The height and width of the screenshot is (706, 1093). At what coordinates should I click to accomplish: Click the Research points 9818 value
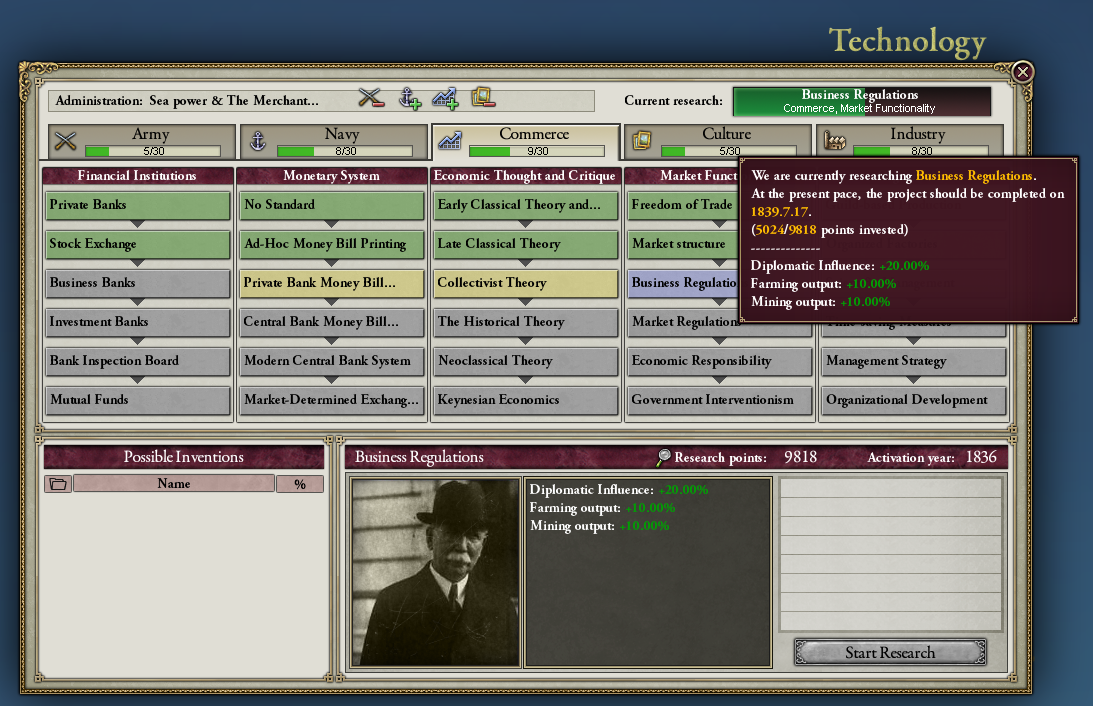pyautogui.click(x=800, y=457)
